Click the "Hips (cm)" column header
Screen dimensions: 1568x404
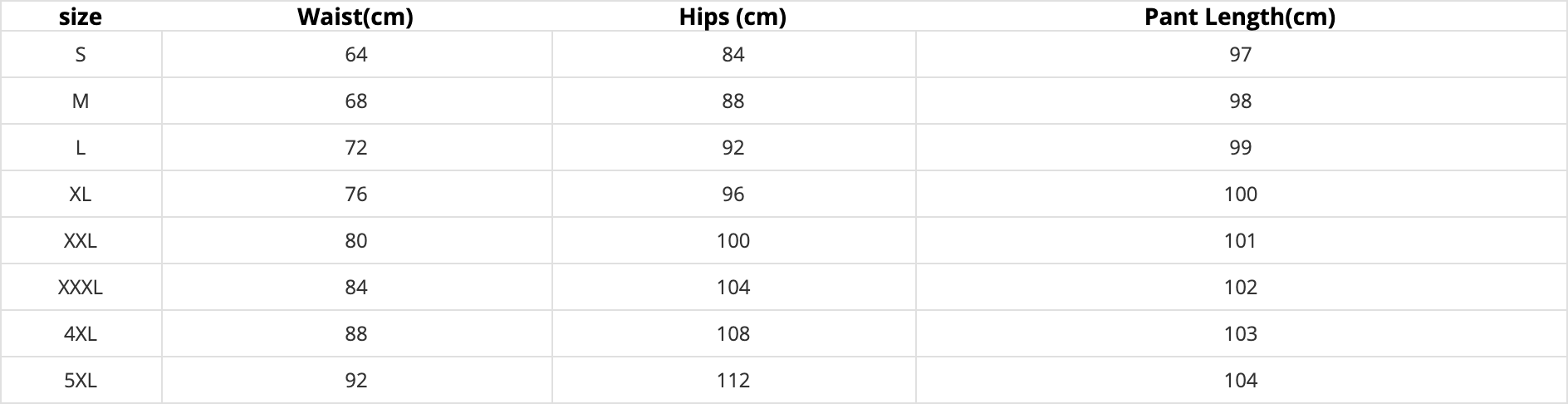pyautogui.click(x=733, y=17)
